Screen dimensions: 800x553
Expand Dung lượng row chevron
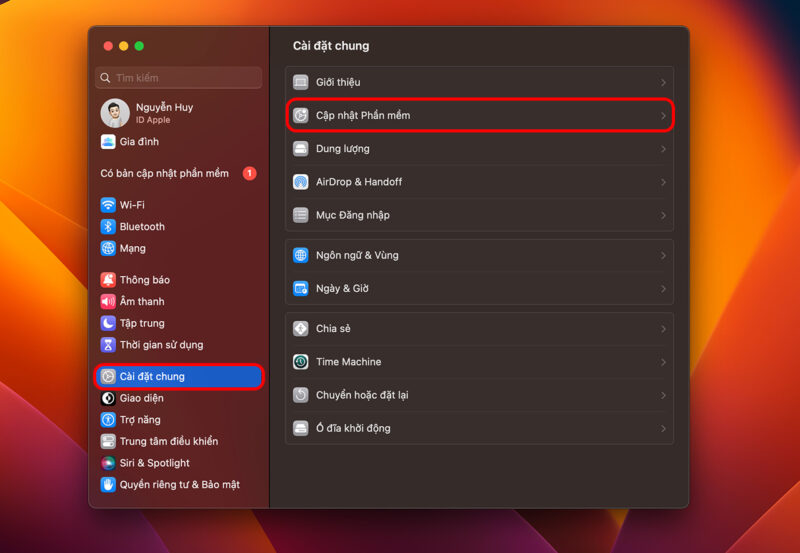point(663,149)
